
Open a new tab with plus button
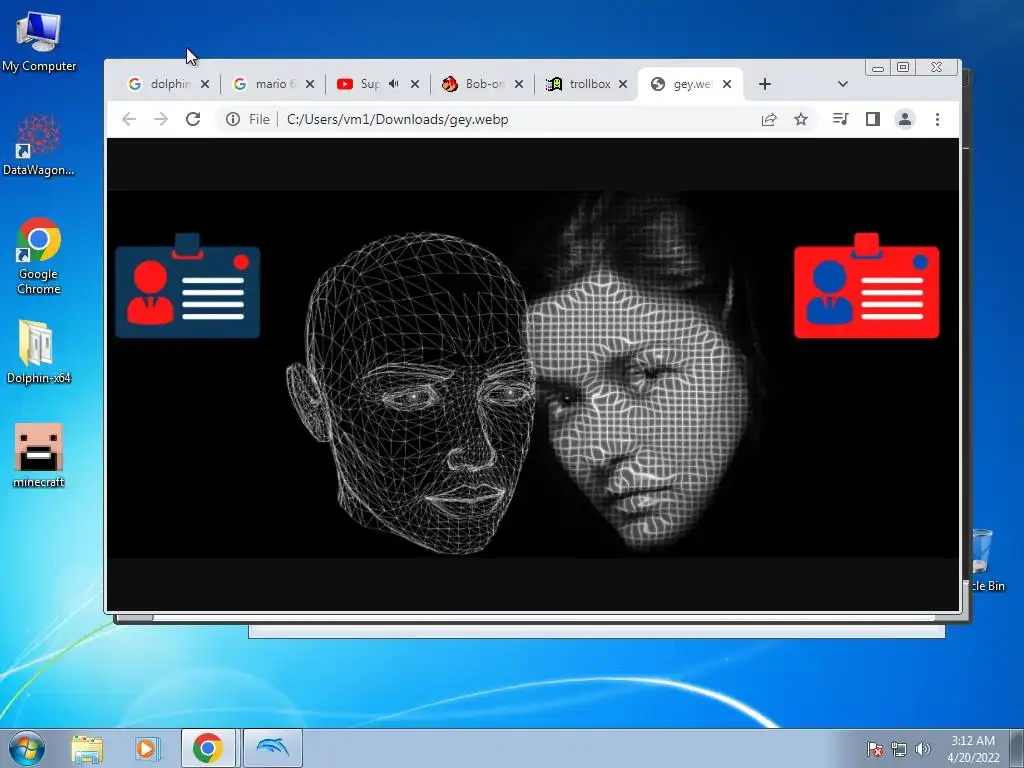click(x=765, y=84)
